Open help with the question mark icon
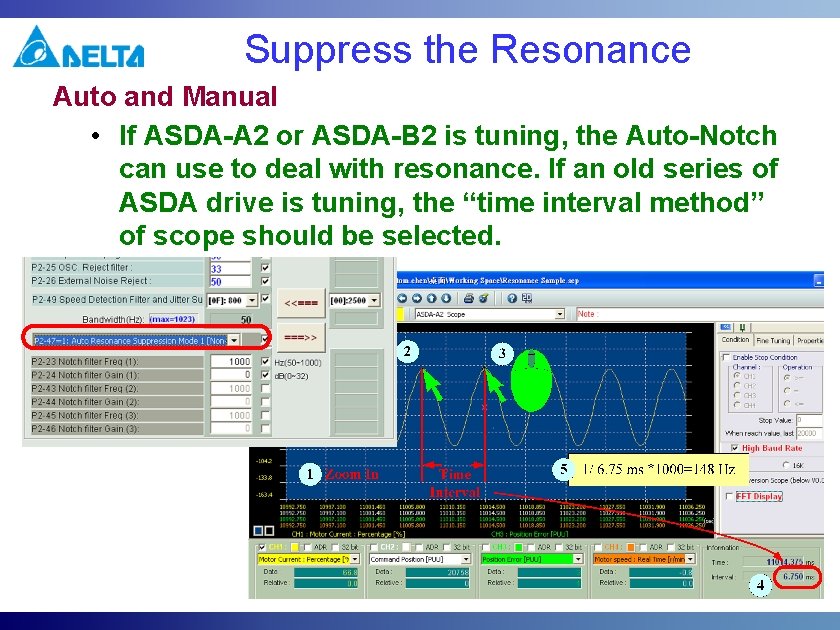Viewport: 840px width, 630px height. point(512,298)
